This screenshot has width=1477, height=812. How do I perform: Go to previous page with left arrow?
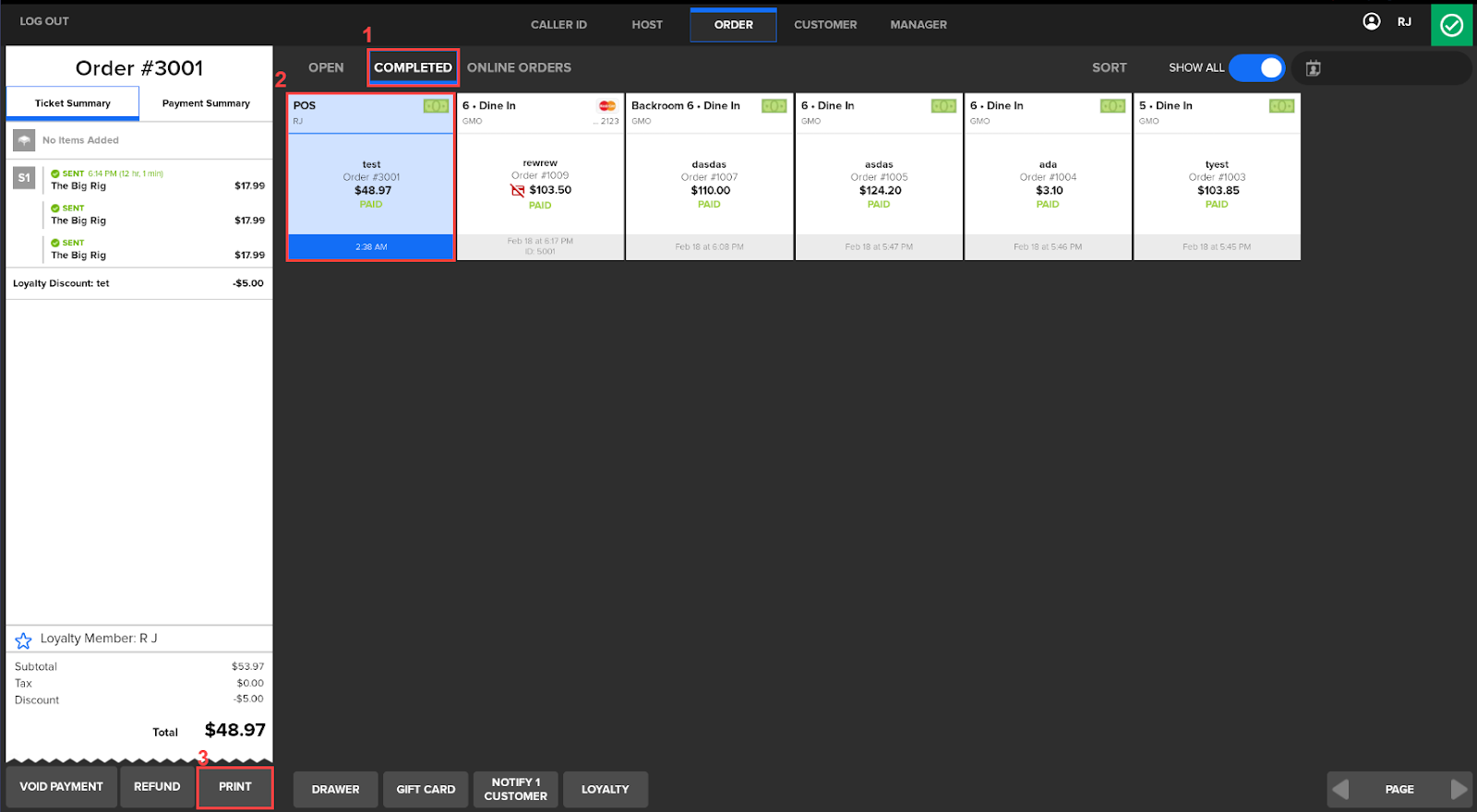(x=1341, y=789)
